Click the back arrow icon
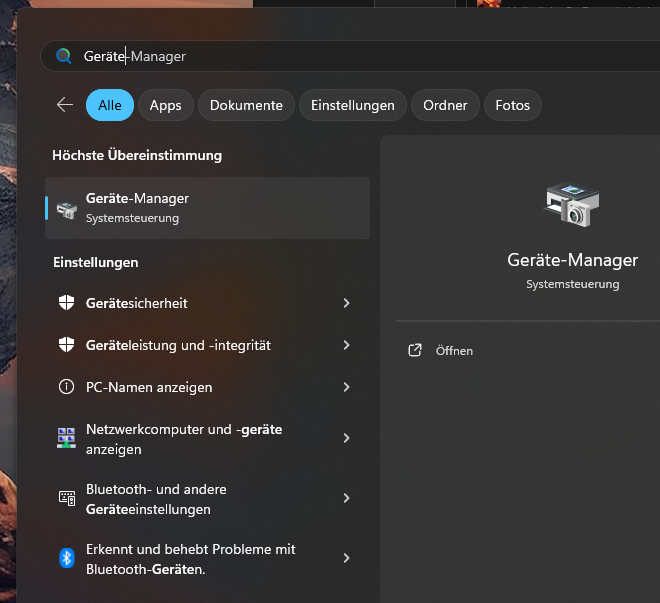Screen dimensions: 660x603 click(x=65, y=105)
